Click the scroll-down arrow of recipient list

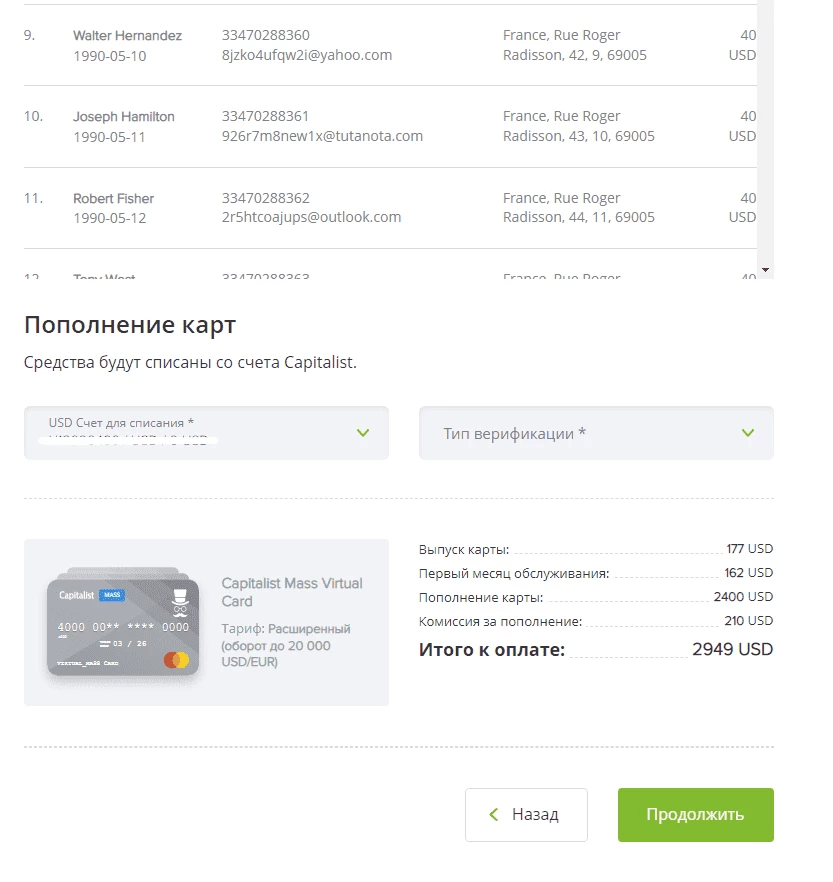pos(765,270)
